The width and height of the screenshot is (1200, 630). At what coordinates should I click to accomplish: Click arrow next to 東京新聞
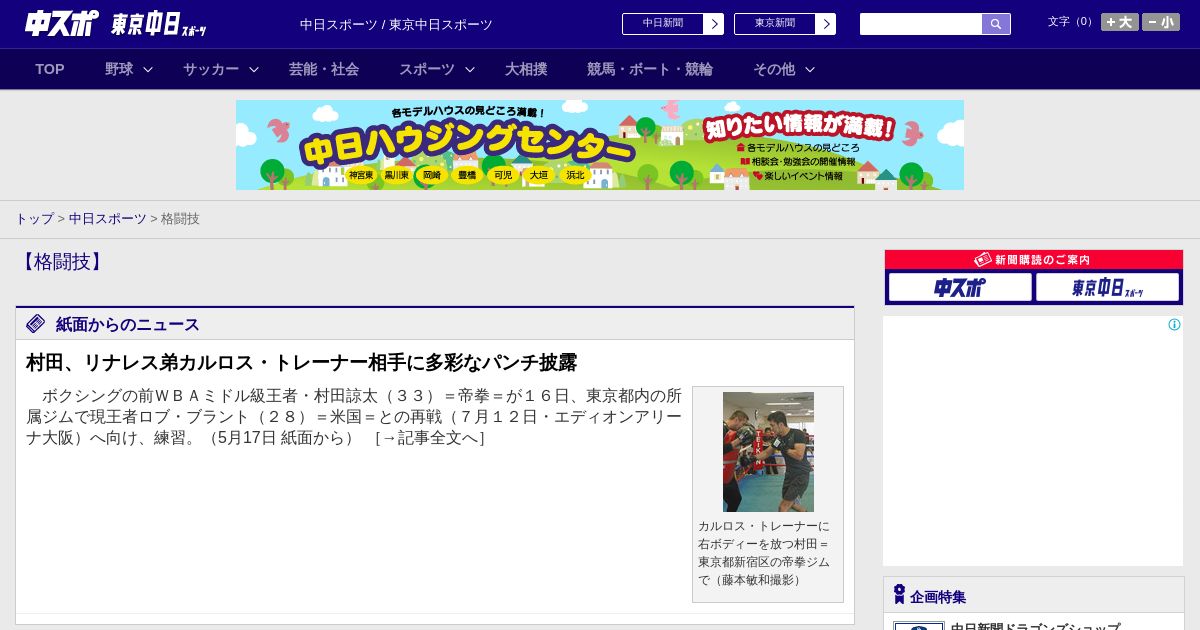(x=825, y=24)
